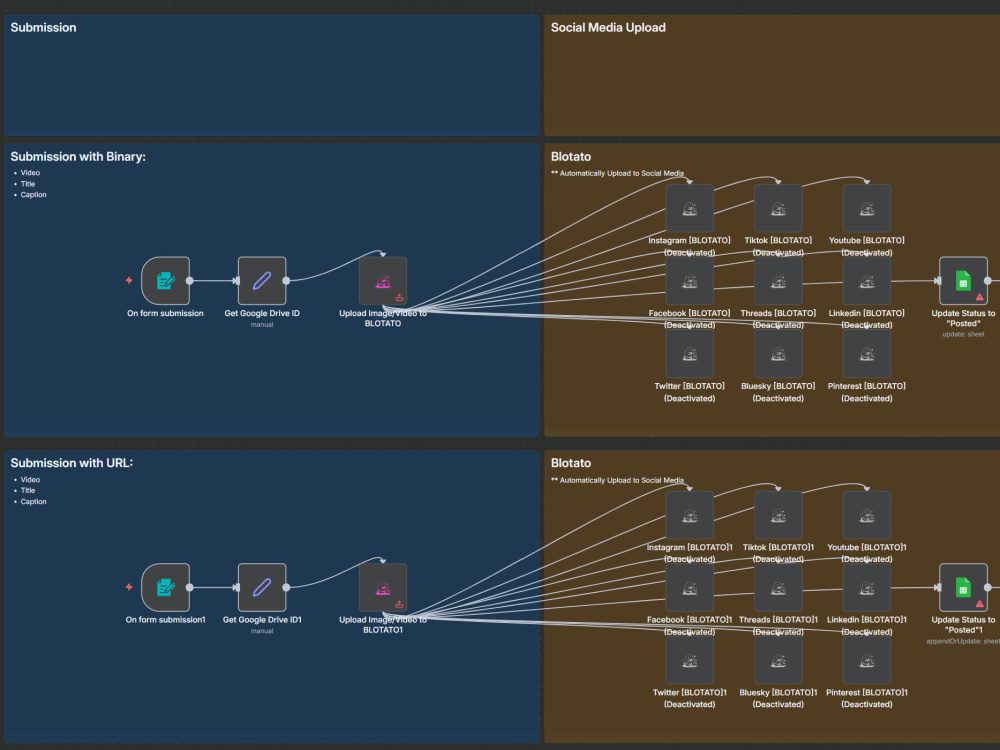The height and width of the screenshot is (750, 1000).
Task: Select the Tiktok [BLOTATO] node
Action: coord(778,209)
